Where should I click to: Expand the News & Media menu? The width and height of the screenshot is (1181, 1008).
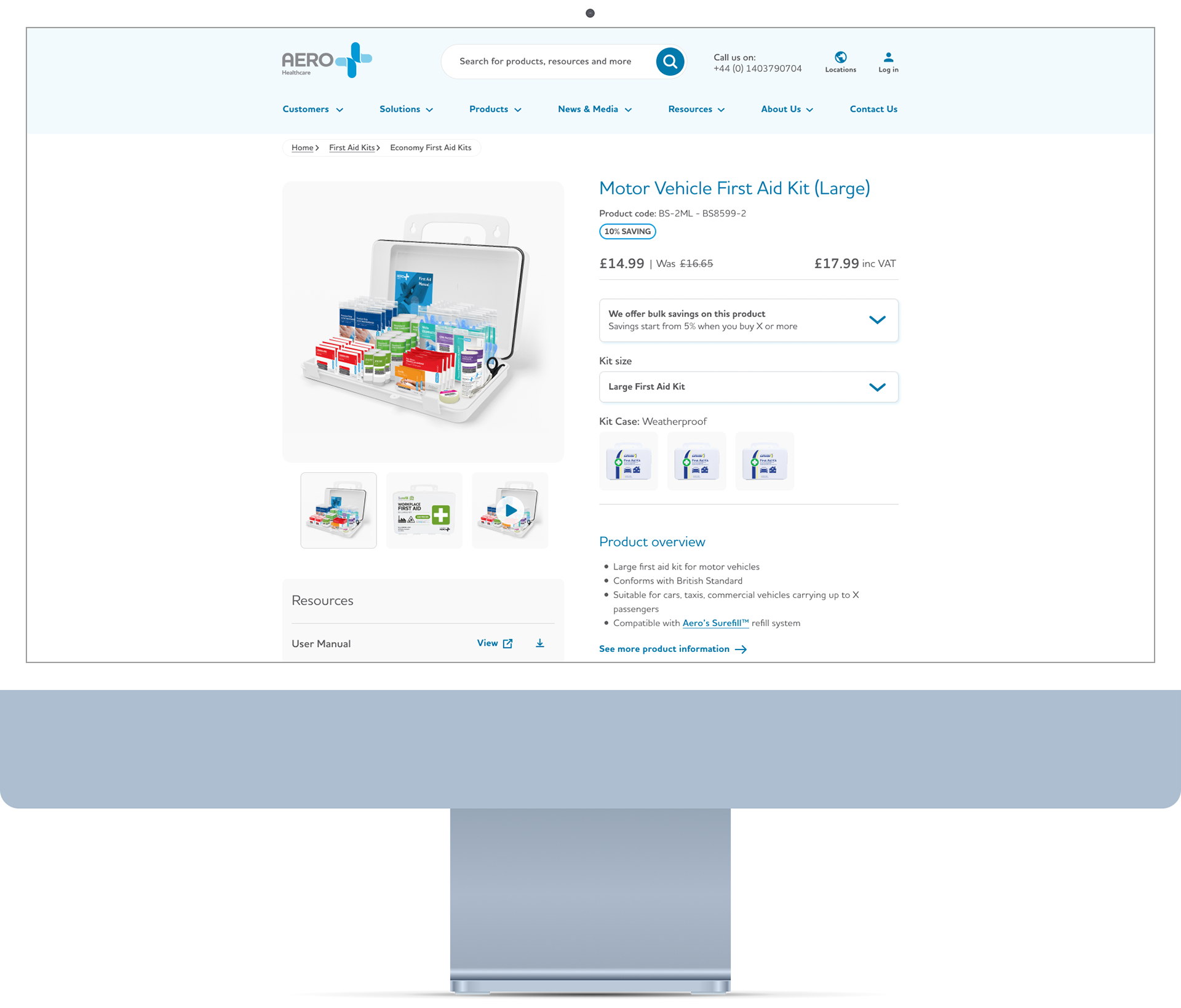click(595, 109)
